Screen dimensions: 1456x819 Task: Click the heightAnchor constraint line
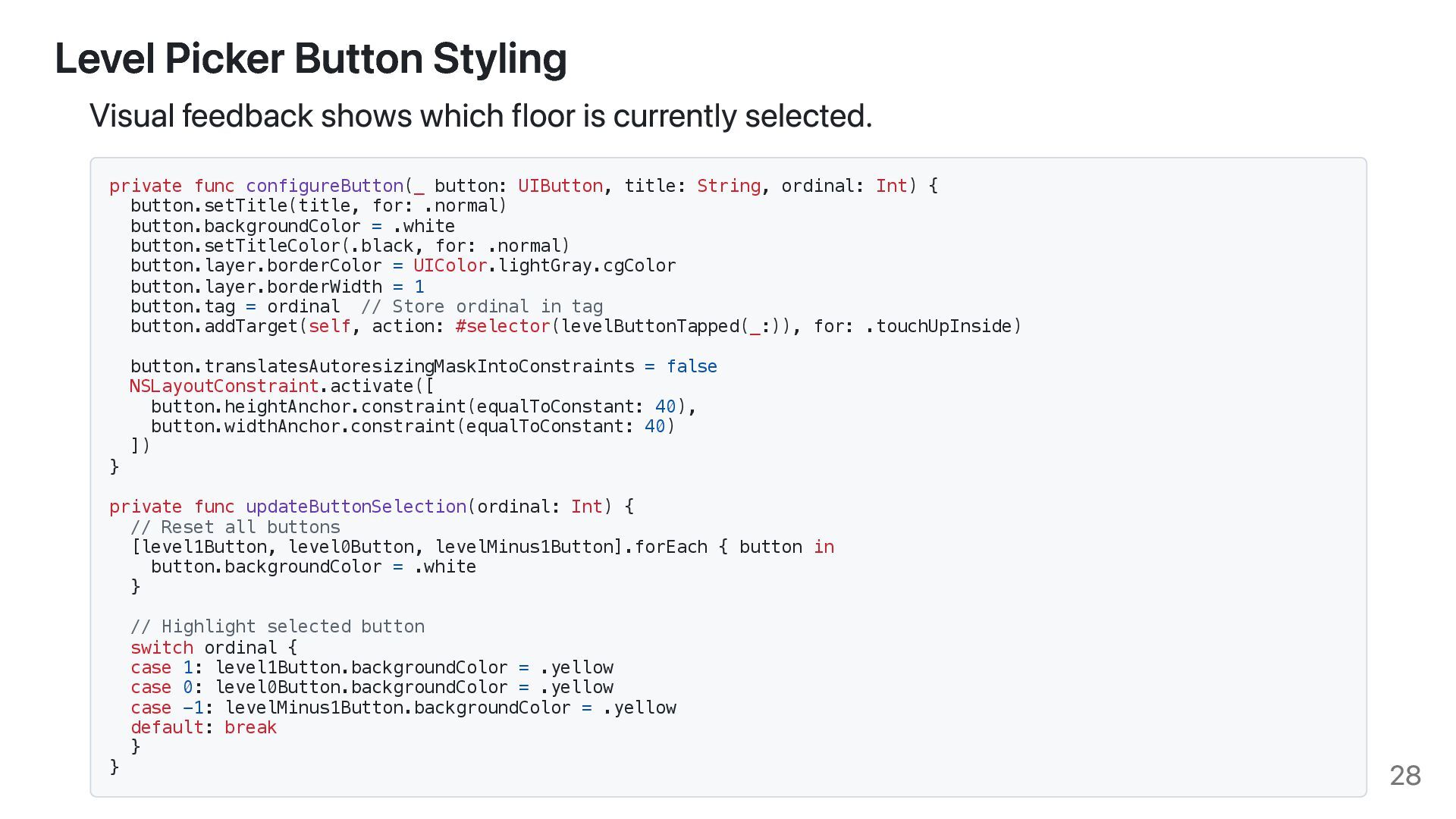point(422,406)
